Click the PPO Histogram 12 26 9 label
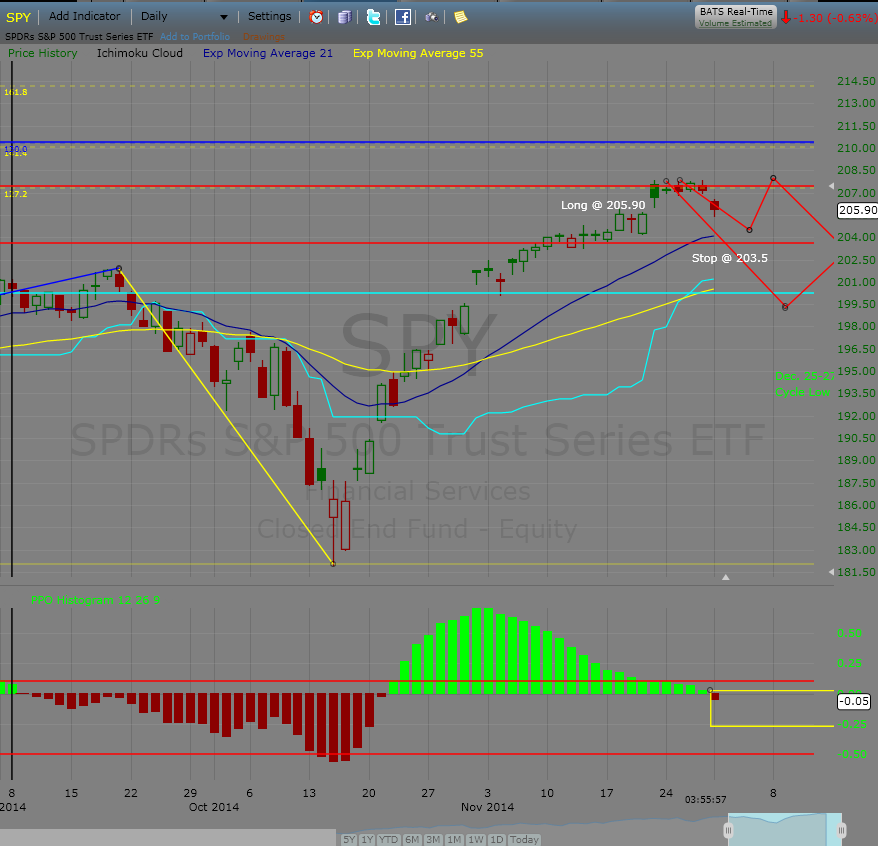Viewport: 878px width, 846px height. click(95, 600)
